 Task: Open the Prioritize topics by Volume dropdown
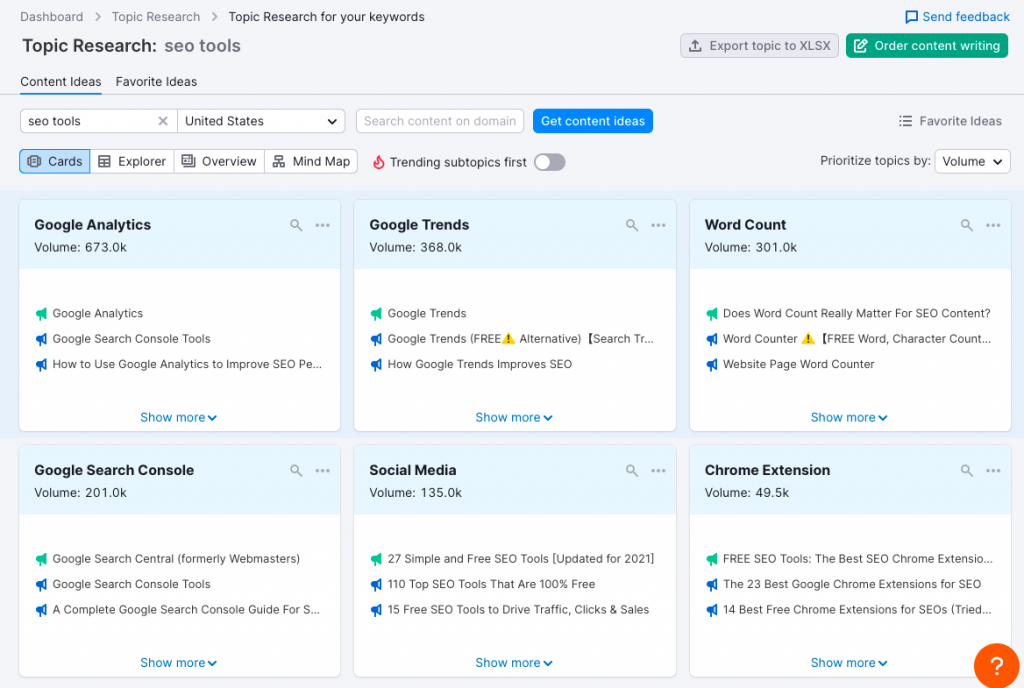click(971, 161)
